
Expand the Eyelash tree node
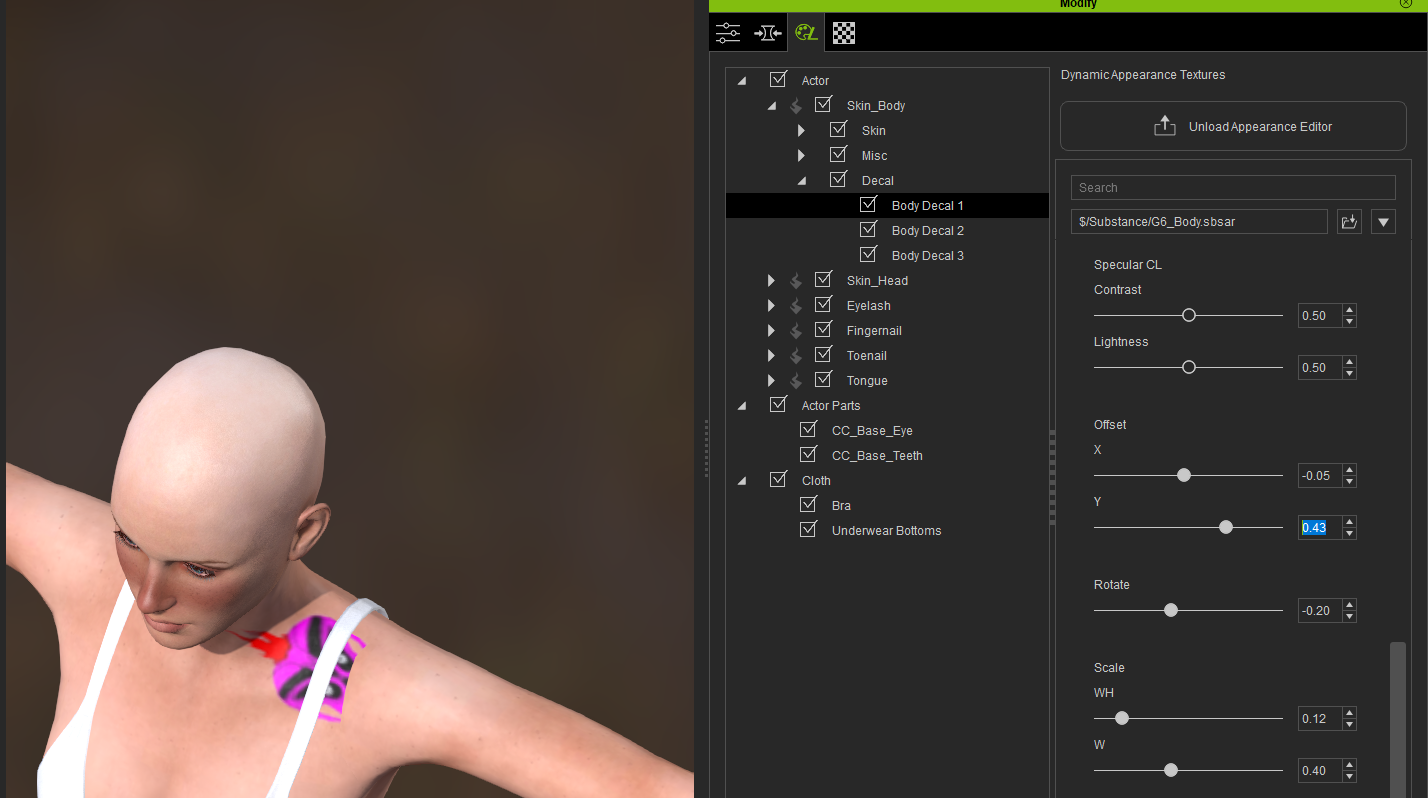point(771,305)
